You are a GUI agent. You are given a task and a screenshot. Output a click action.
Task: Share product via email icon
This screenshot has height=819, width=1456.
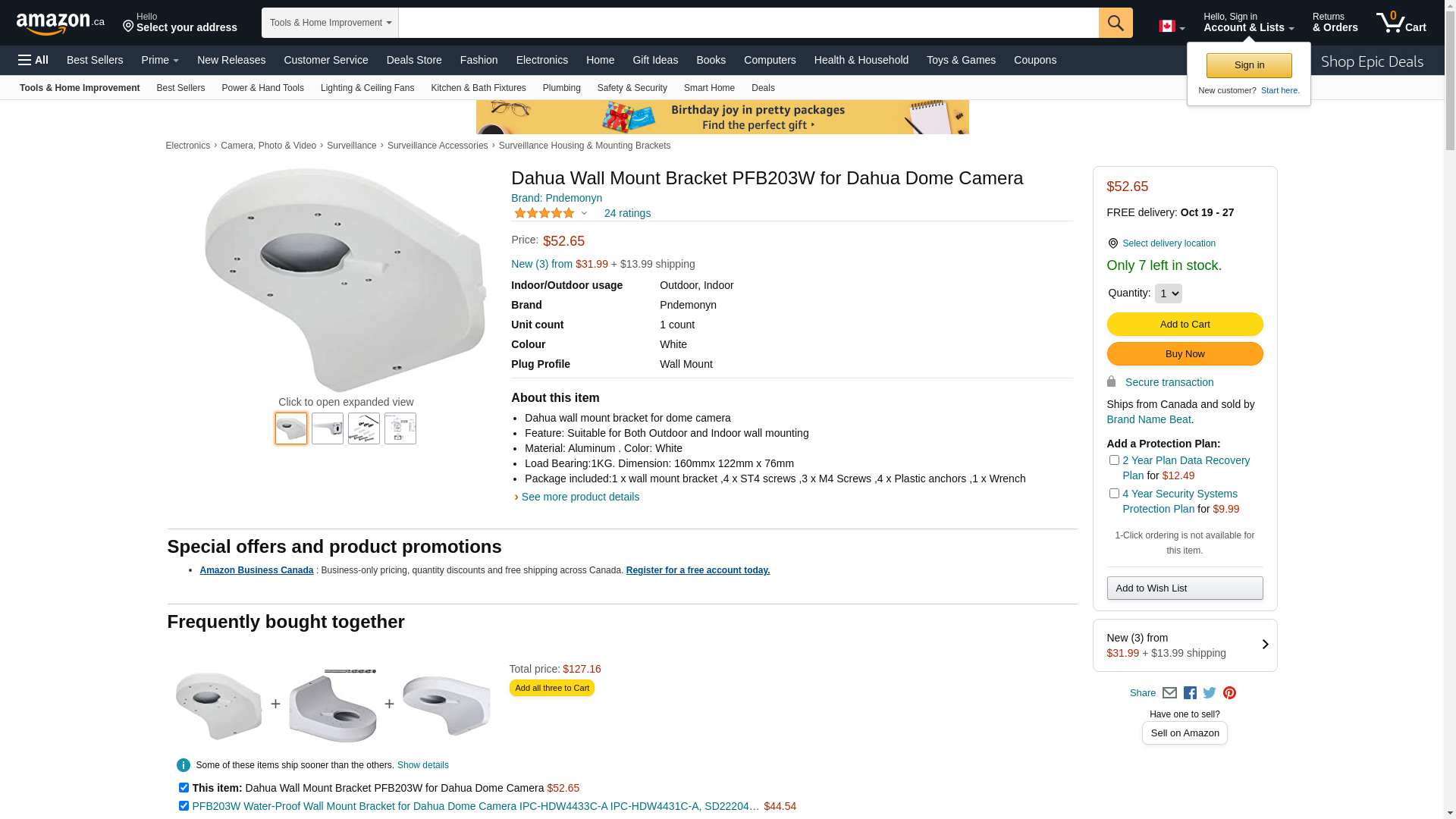(1169, 693)
